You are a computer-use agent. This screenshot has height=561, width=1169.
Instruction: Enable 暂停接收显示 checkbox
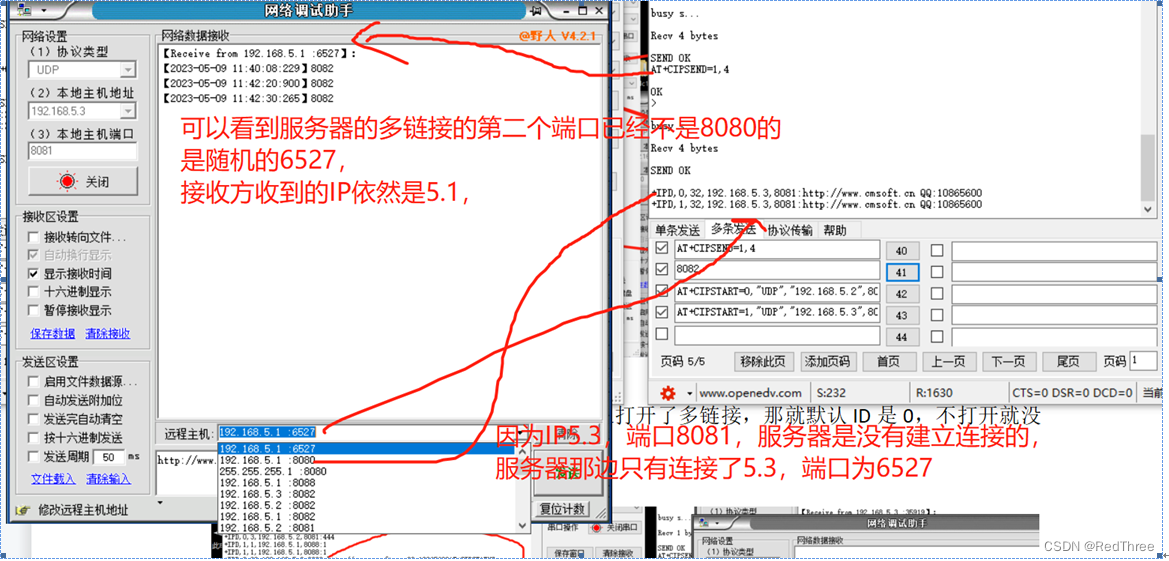[x=34, y=310]
